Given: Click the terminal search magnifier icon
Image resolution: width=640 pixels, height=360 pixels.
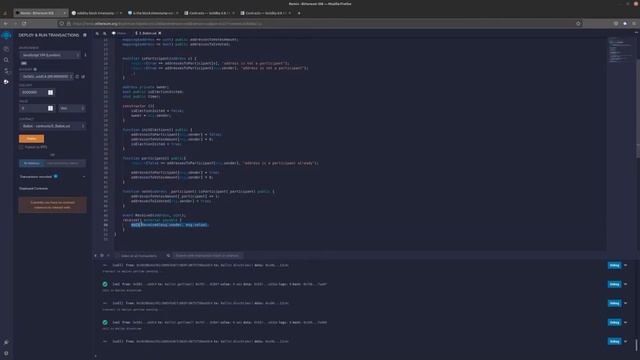Looking at the screenshot, I should (168, 256).
